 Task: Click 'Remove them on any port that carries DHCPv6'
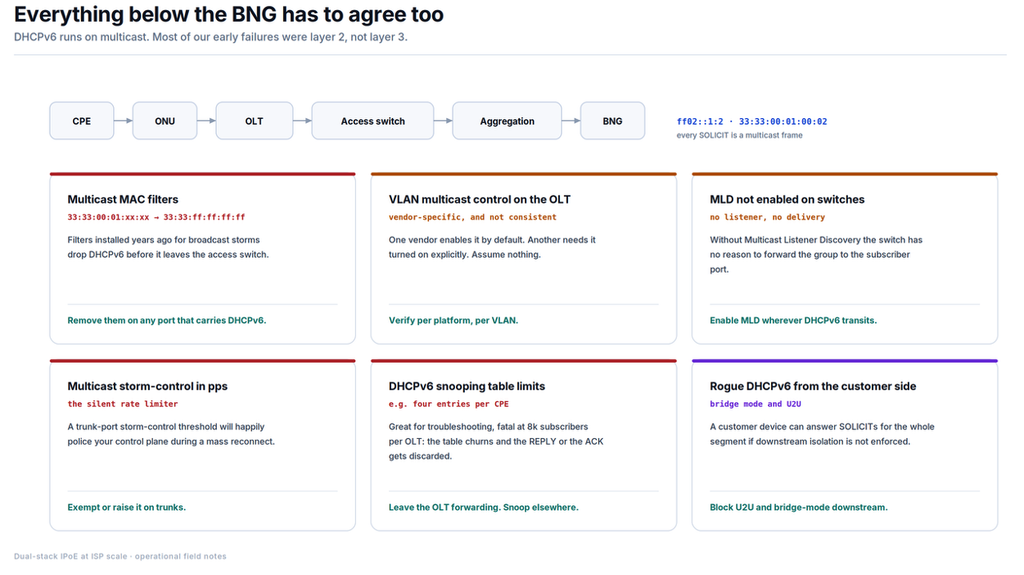point(167,320)
